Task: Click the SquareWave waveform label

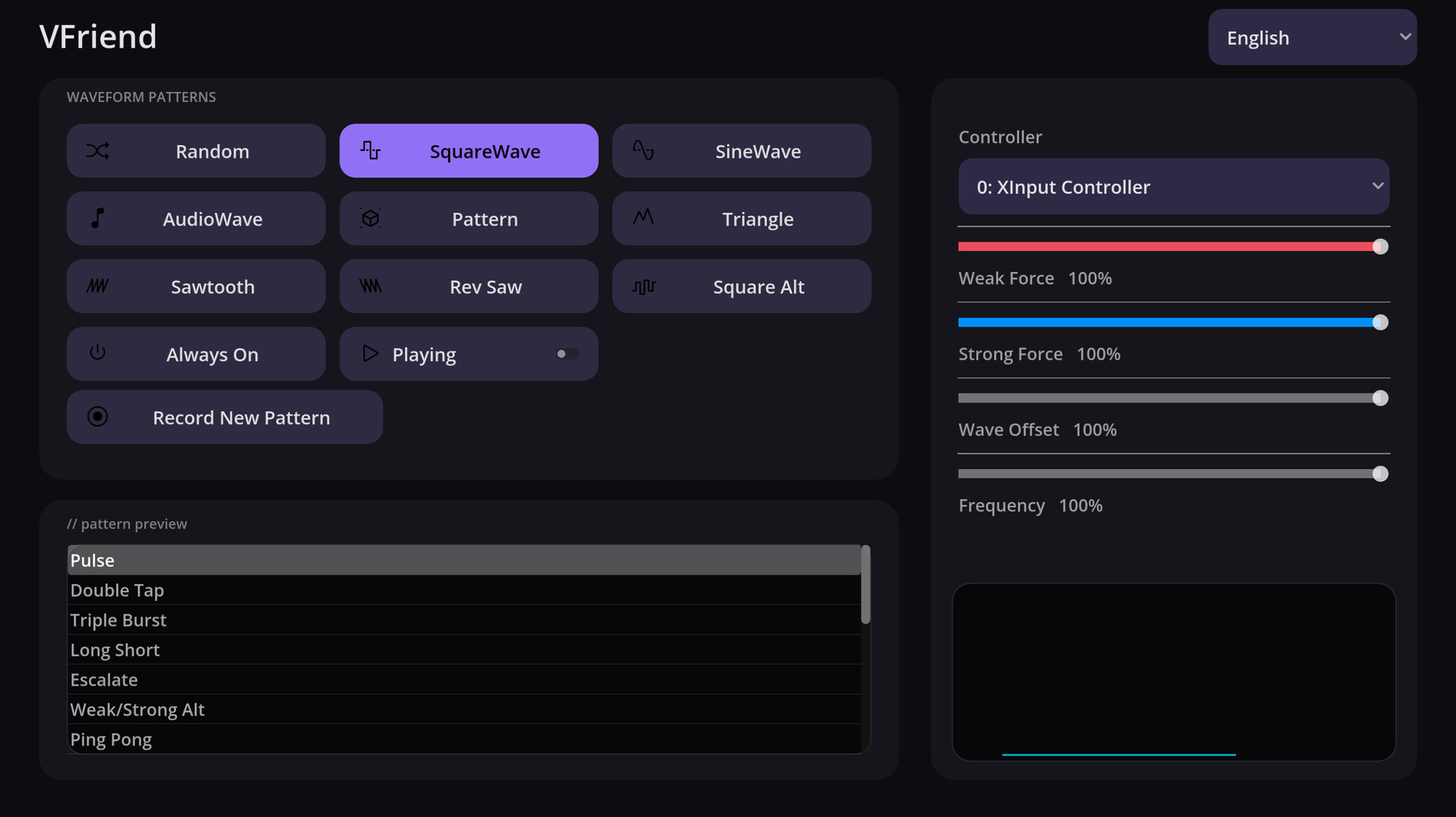Action: tap(485, 152)
